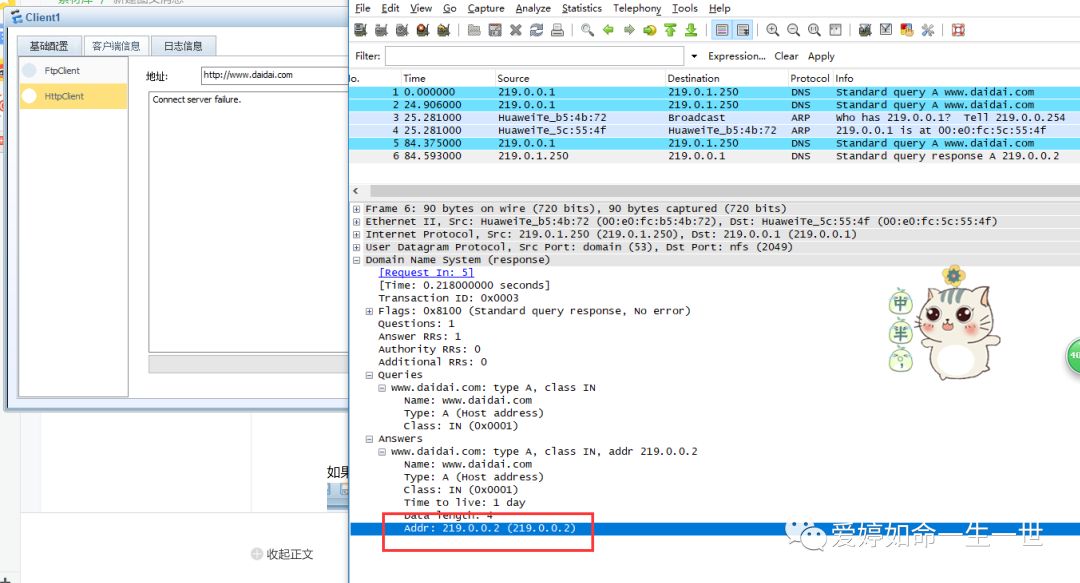Jump to the last packet icon
1080x583 pixels.
coord(691,30)
